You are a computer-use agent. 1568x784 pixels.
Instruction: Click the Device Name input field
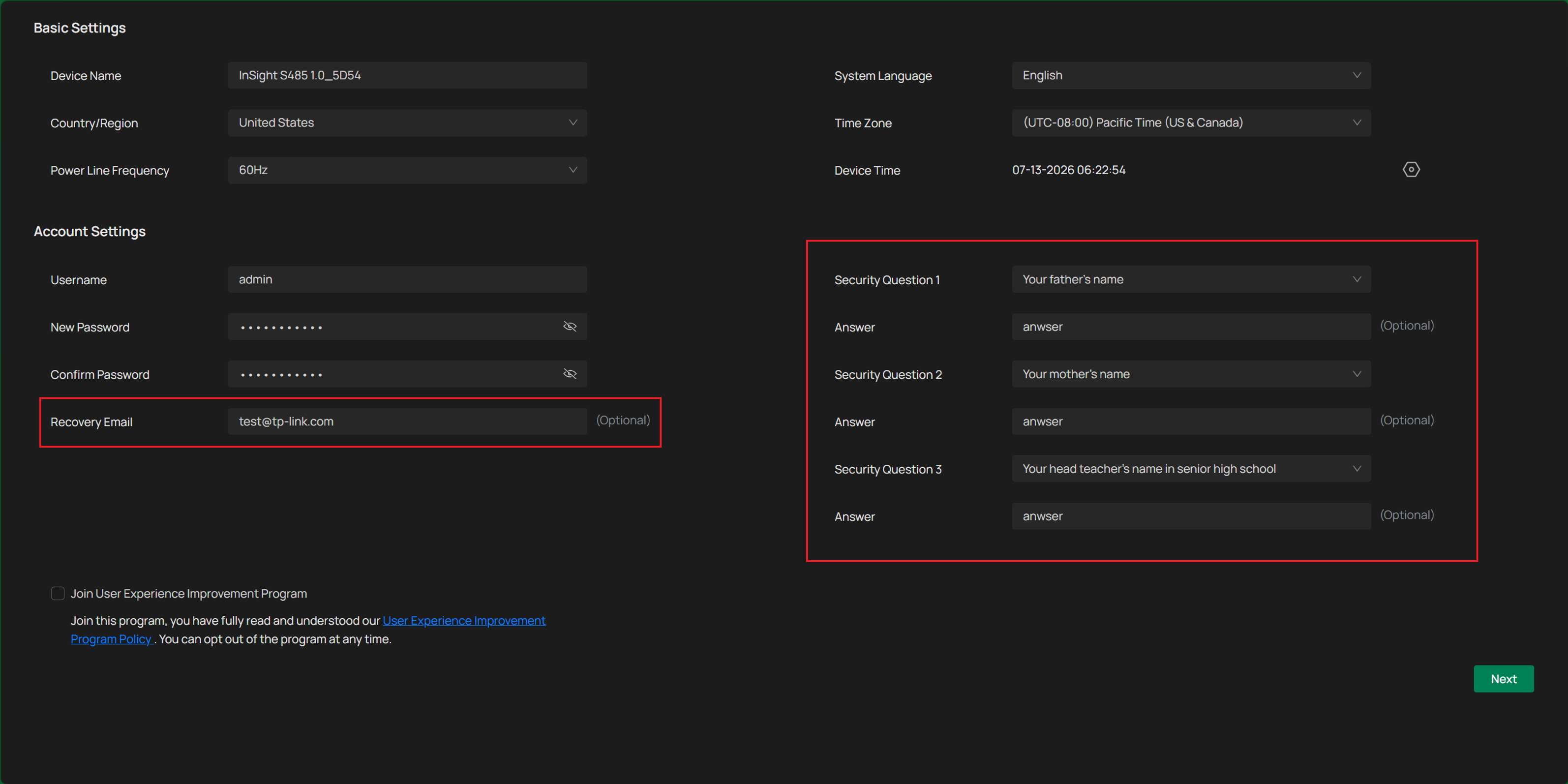(x=407, y=75)
